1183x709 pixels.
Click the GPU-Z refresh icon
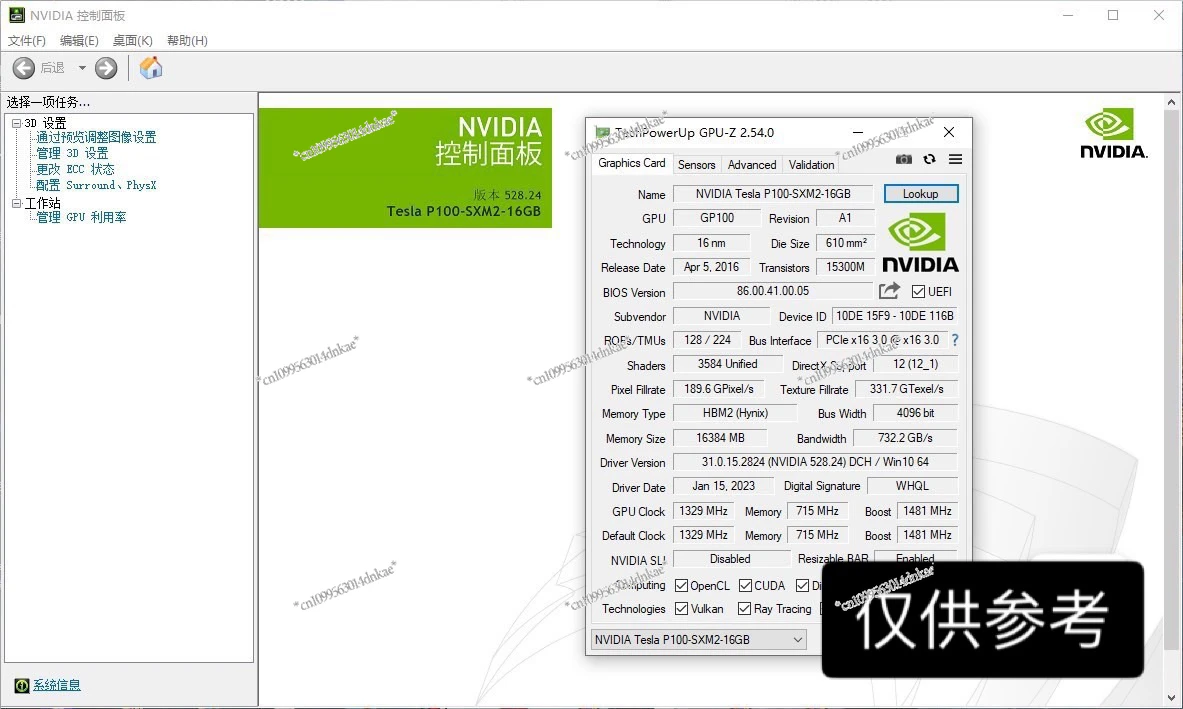click(x=930, y=159)
